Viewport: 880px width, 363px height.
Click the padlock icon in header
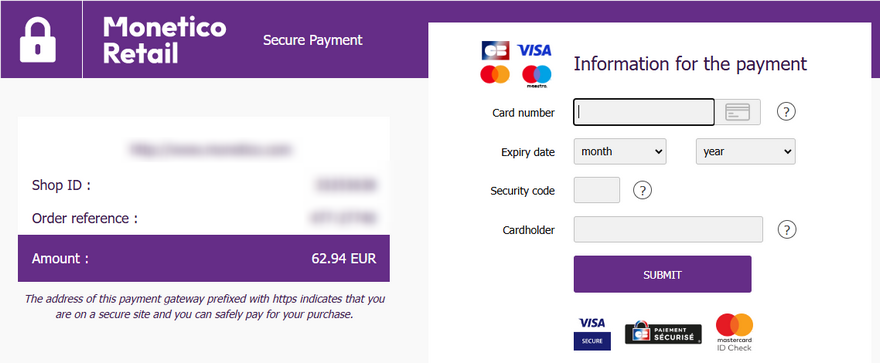(38, 39)
